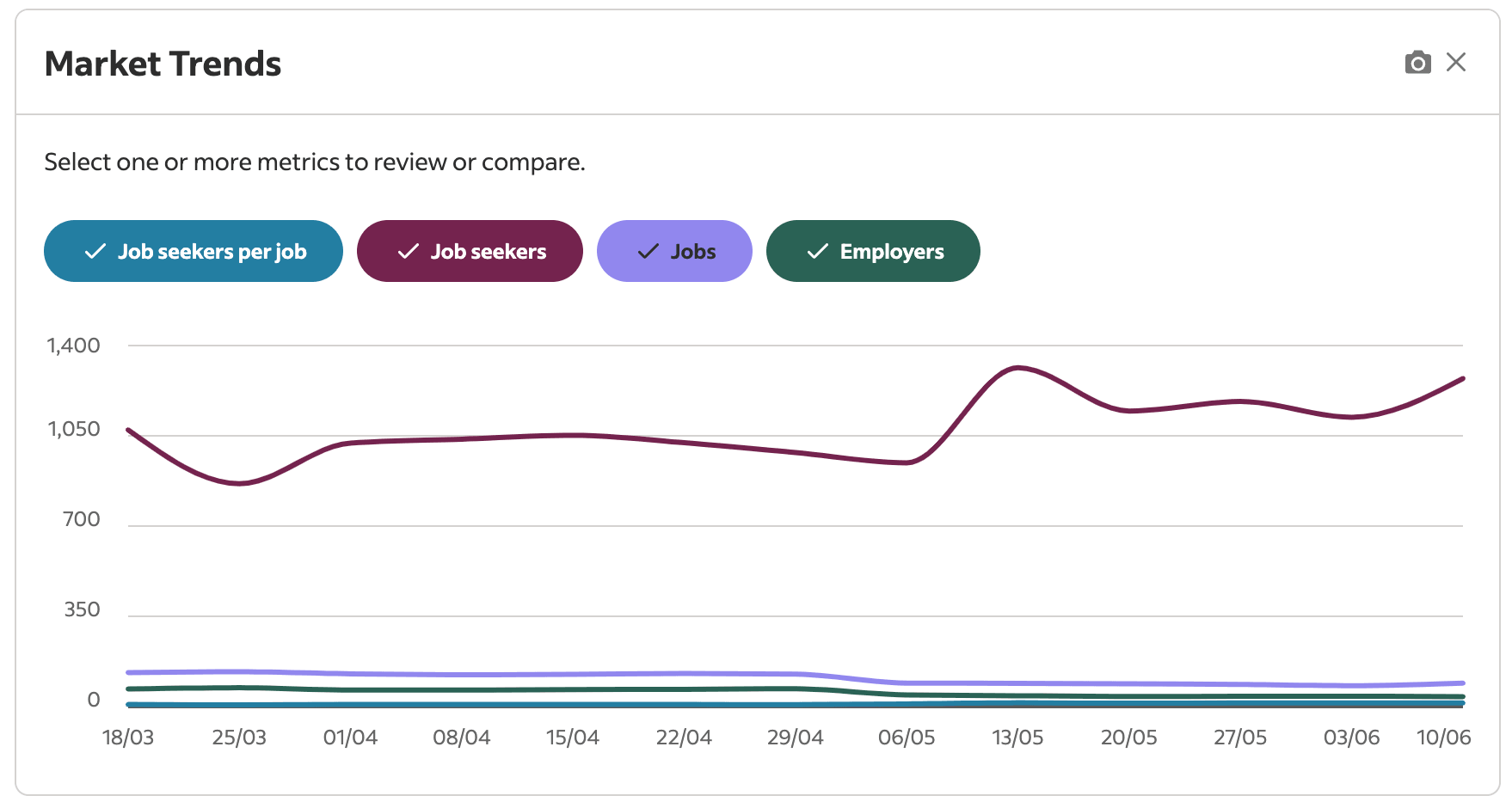This screenshot has width=1512, height=808.
Task: Toggle the Employers metric chip
Action: click(873, 251)
